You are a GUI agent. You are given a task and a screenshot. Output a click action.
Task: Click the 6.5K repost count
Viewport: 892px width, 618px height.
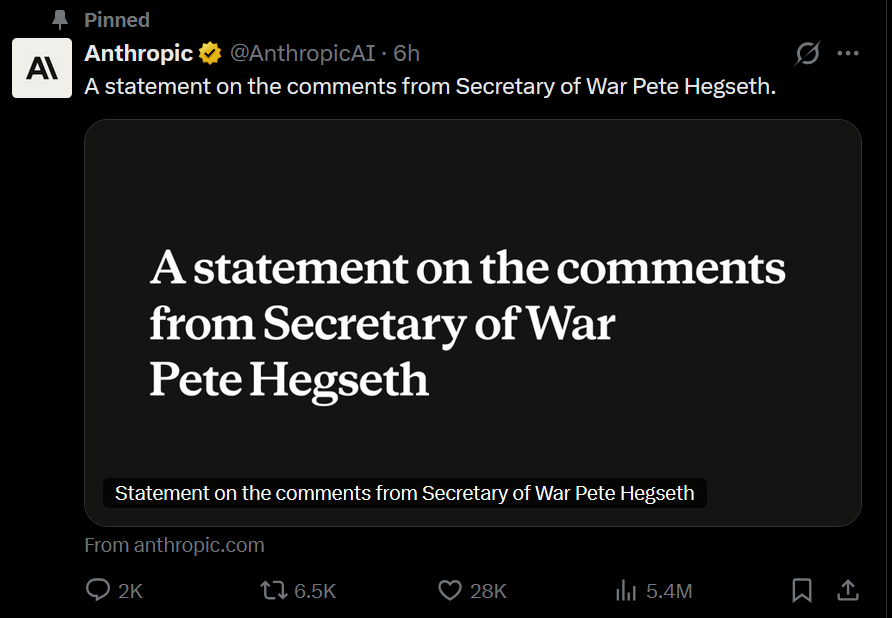[x=315, y=591]
